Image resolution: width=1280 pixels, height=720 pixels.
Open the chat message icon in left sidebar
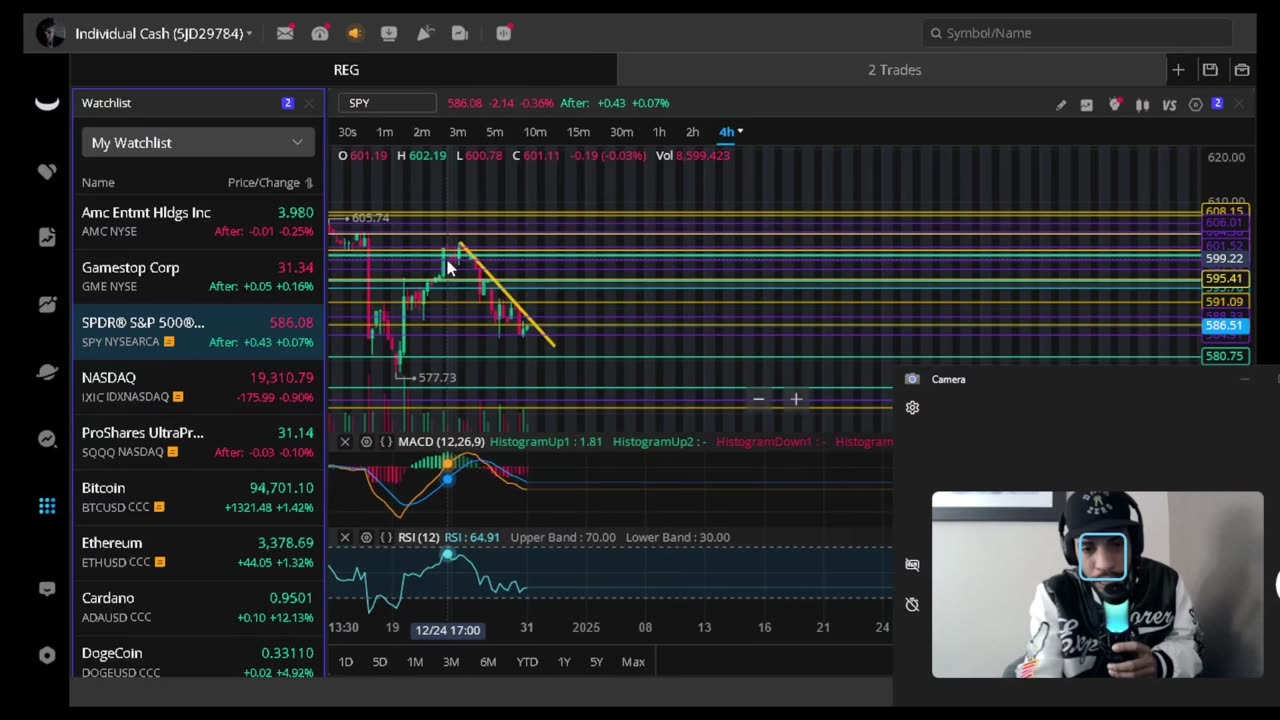click(47, 589)
